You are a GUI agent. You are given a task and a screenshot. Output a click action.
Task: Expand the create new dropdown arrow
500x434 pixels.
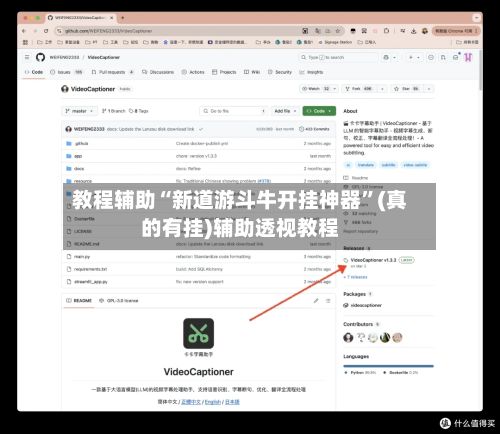tap(418, 57)
